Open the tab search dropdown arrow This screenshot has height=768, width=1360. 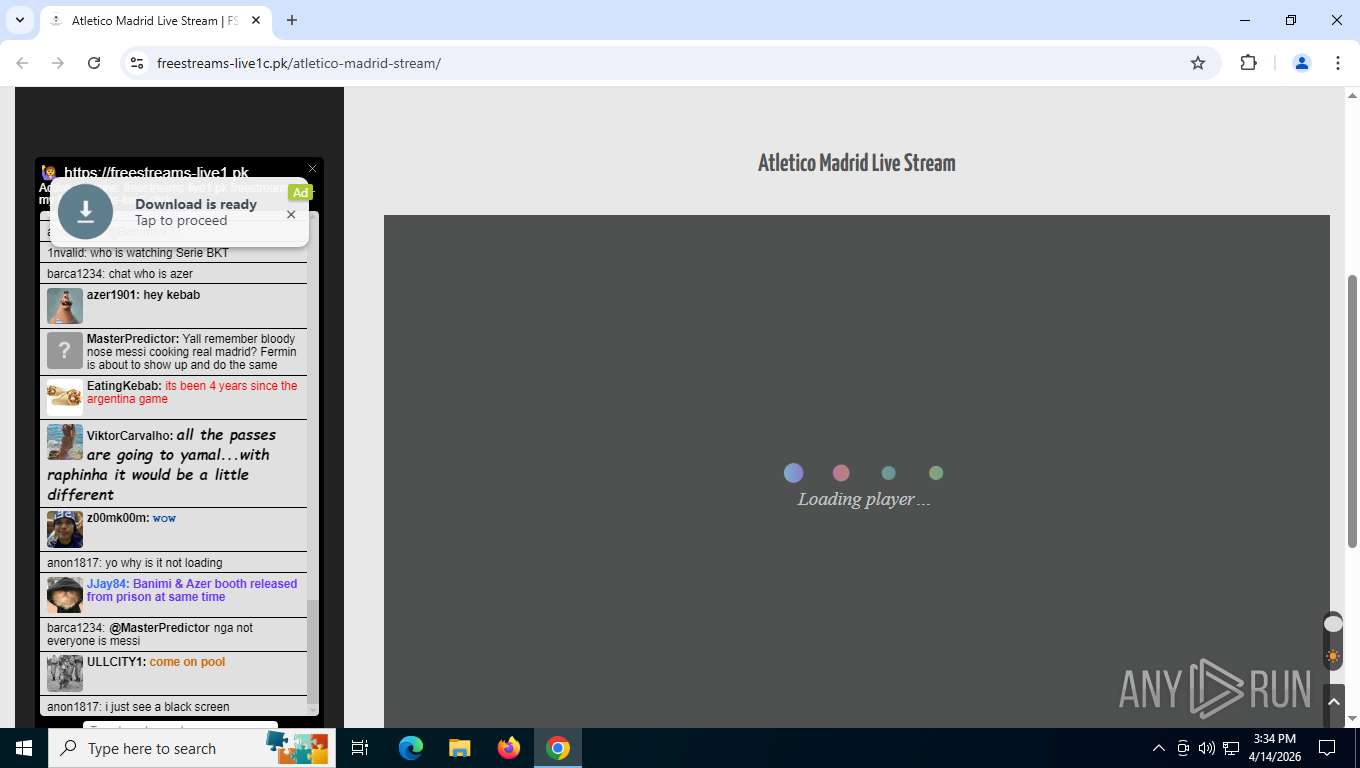coord(20,20)
